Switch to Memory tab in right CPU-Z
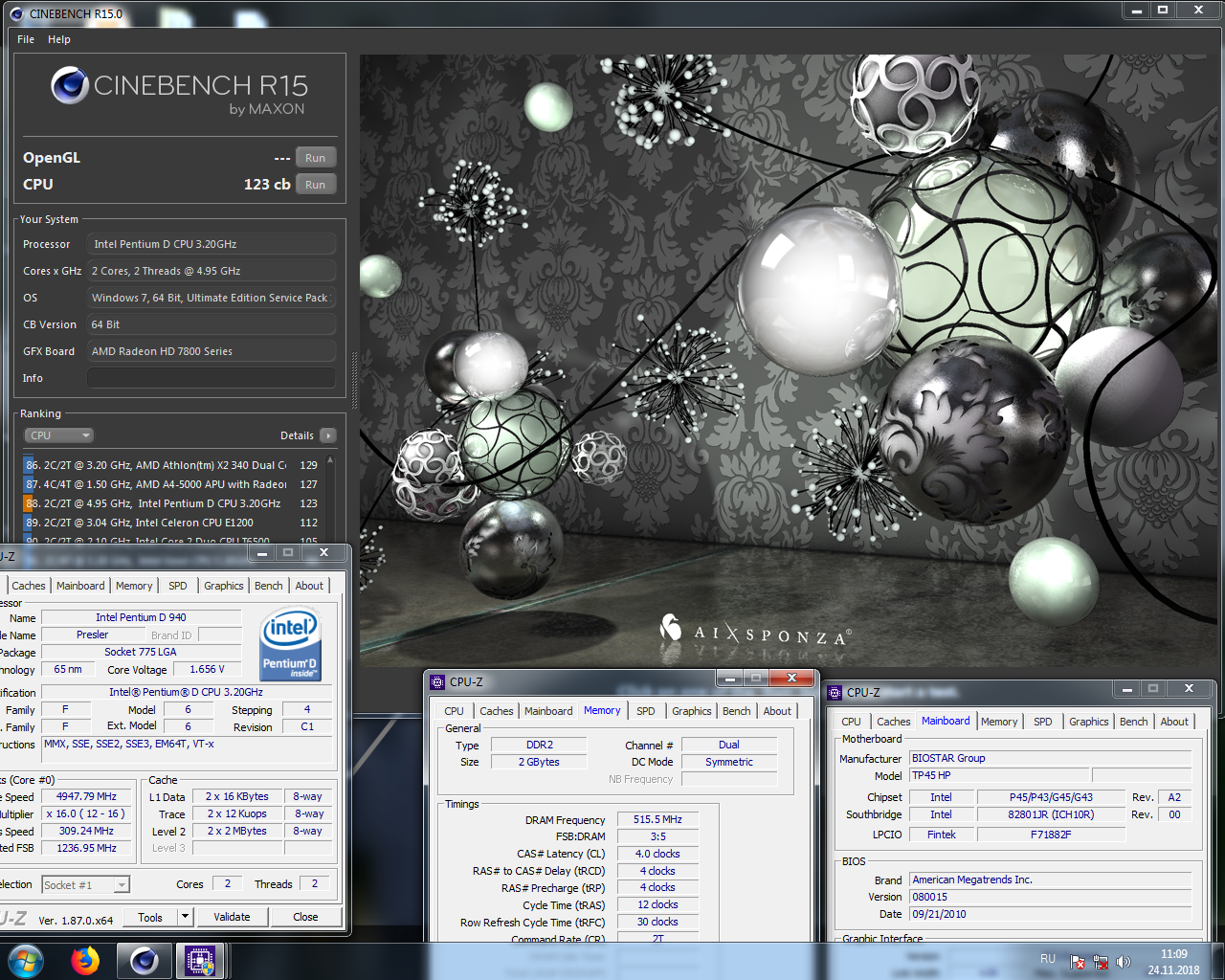Screen dimensions: 1225x980 (x=999, y=722)
